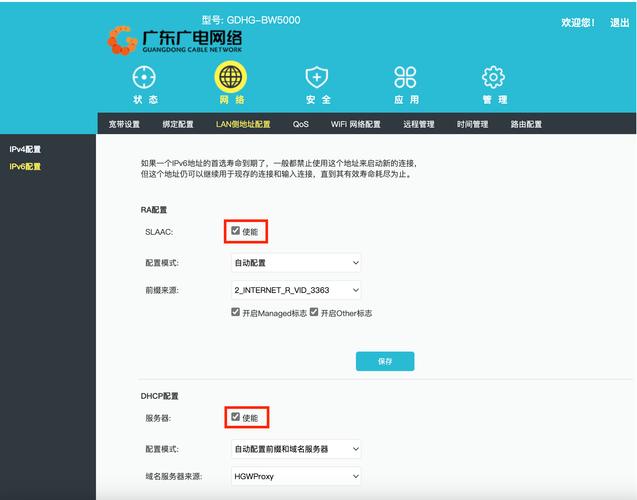Open the 远程管理 tab

pos(419,124)
